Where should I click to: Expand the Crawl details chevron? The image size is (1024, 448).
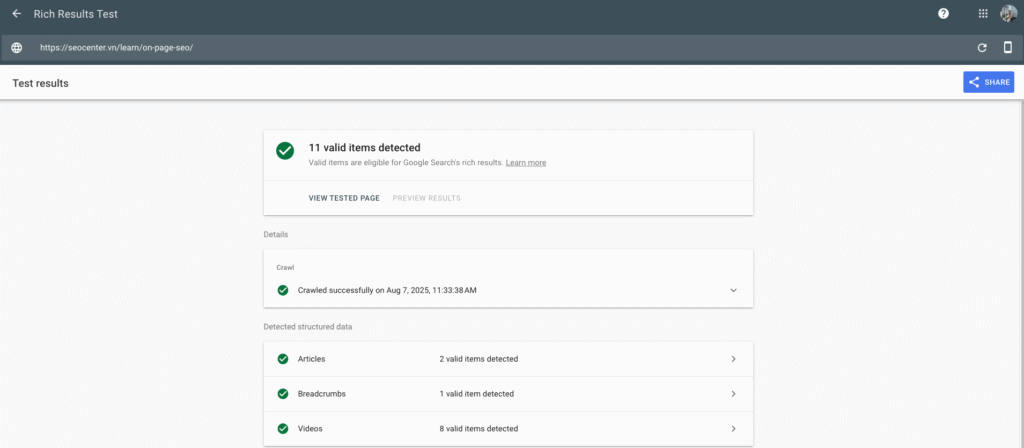(733, 290)
